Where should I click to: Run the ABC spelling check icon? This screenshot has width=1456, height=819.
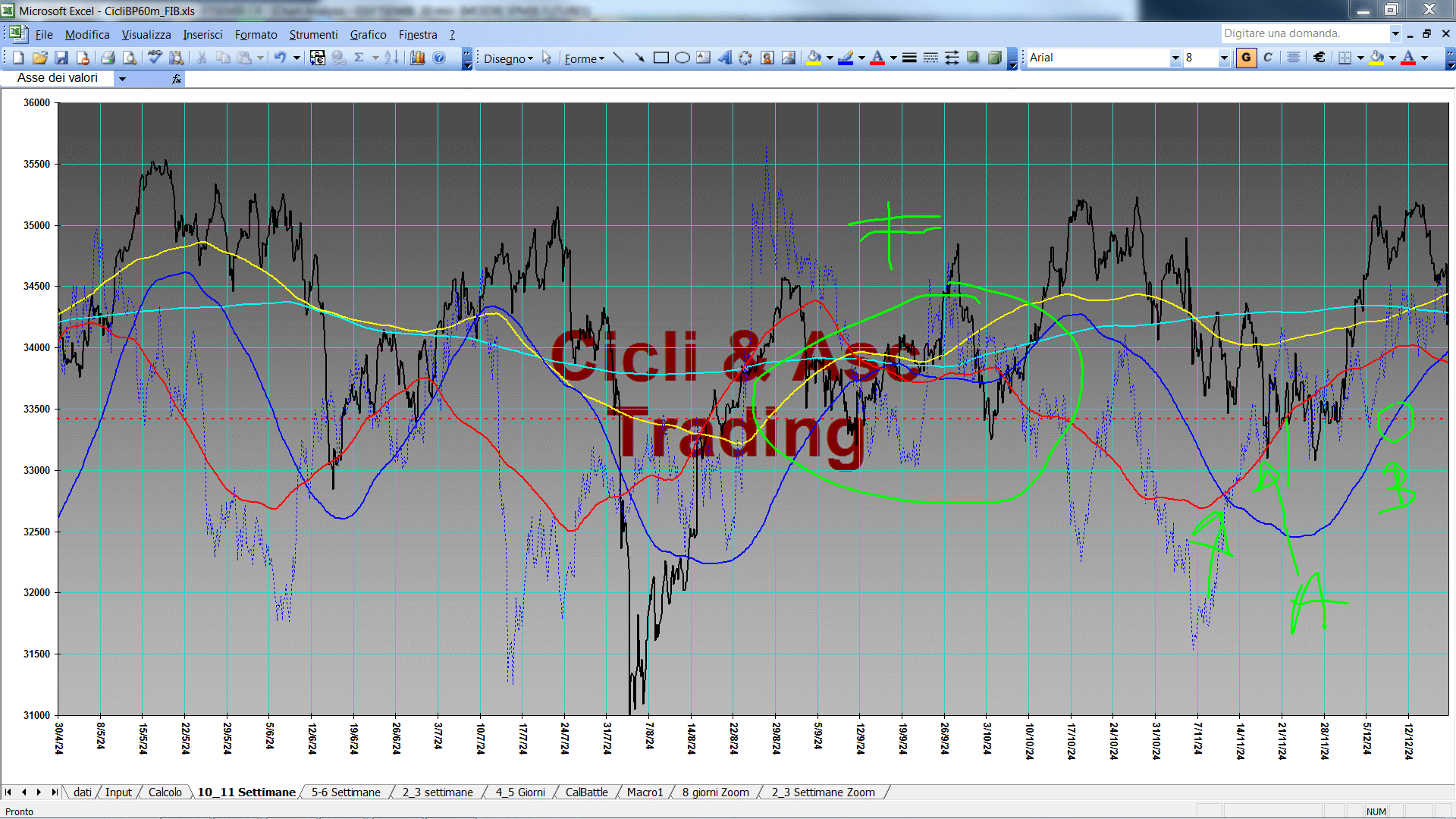155,58
